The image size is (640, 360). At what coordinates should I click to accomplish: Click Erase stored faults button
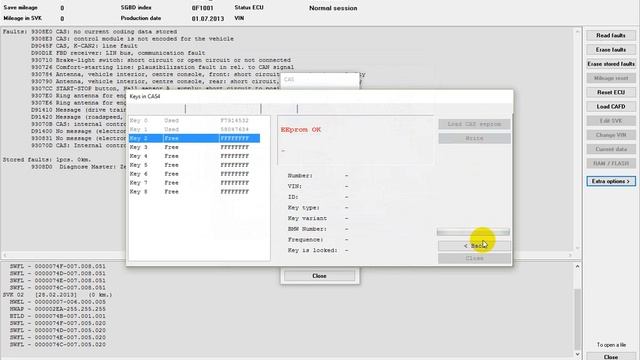pos(611,64)
